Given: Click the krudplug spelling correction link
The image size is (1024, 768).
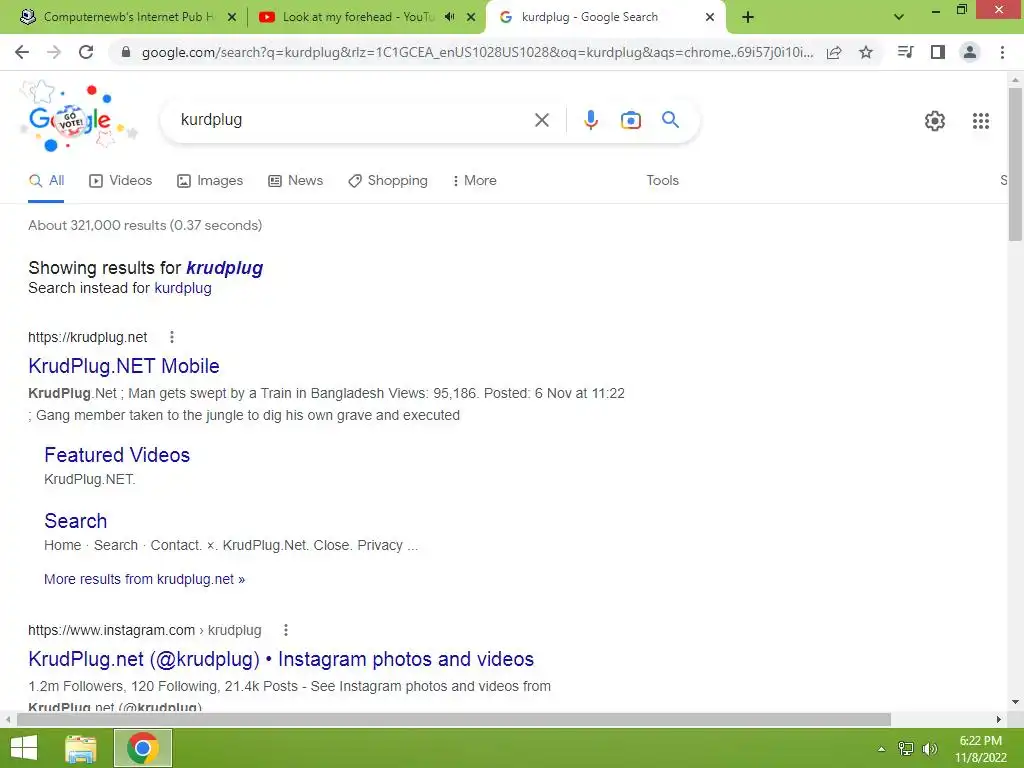Looking at the screenshot, I should coord(225,268).
